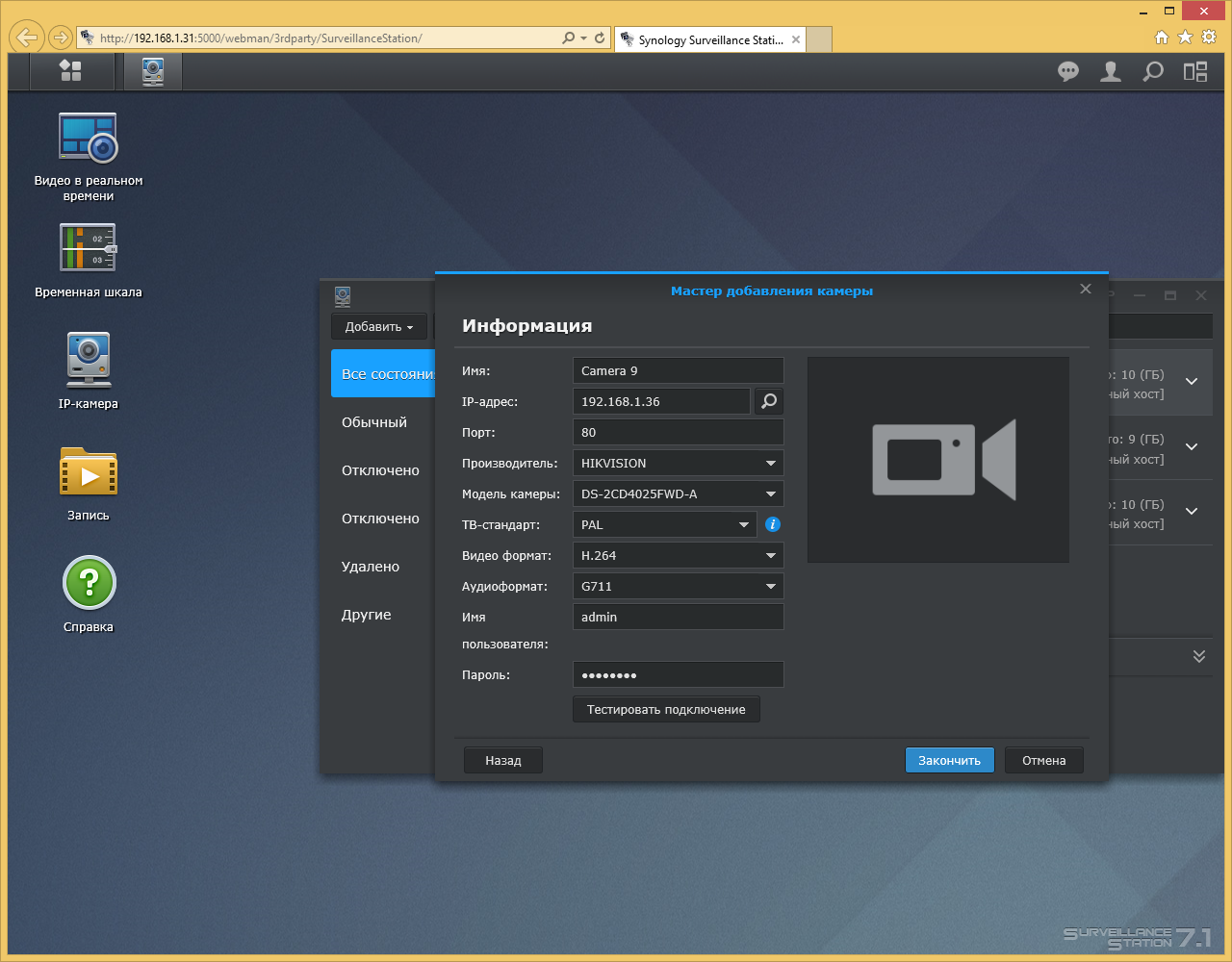Open the Добавить dropdown button
The height and width of the screenshot is (962, 1232).
(379, 326)
